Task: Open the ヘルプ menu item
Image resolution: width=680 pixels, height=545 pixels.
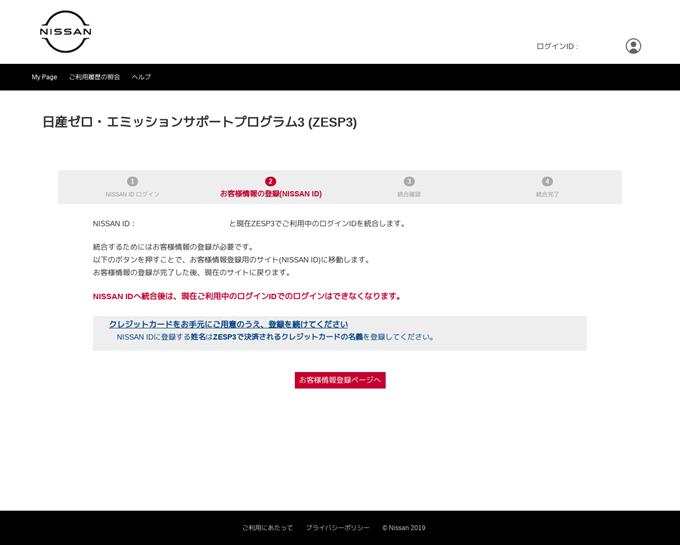Action: tap(141, 77)
